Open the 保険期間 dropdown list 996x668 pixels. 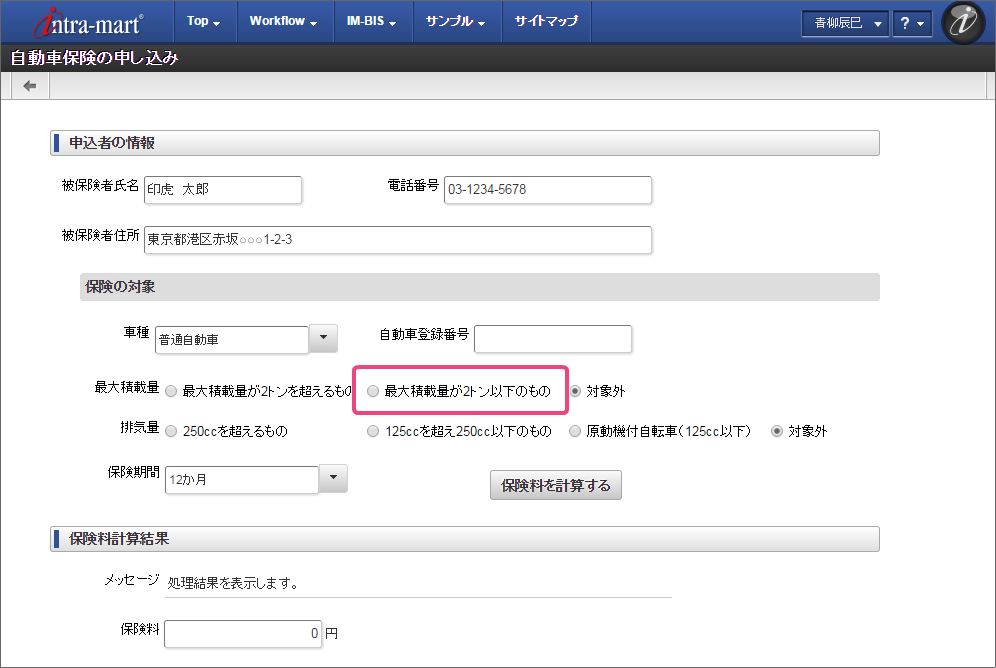point(333,478)
